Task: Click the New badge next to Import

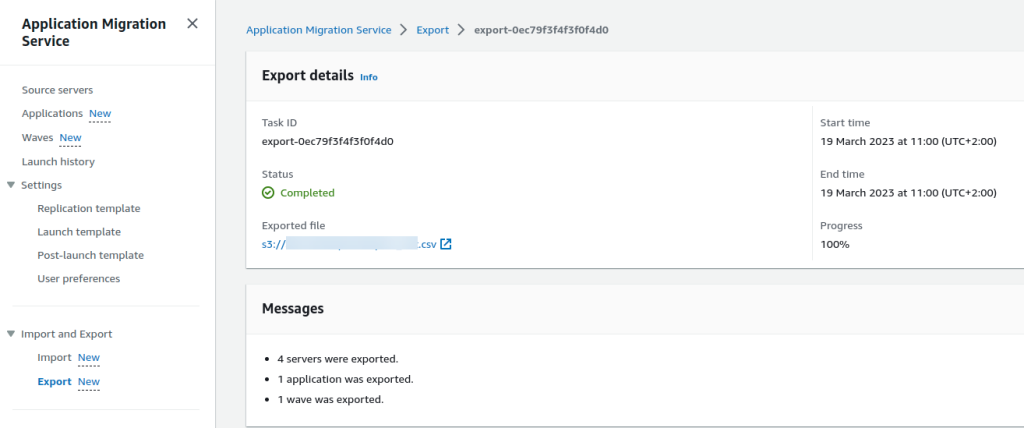Action: 89,358
